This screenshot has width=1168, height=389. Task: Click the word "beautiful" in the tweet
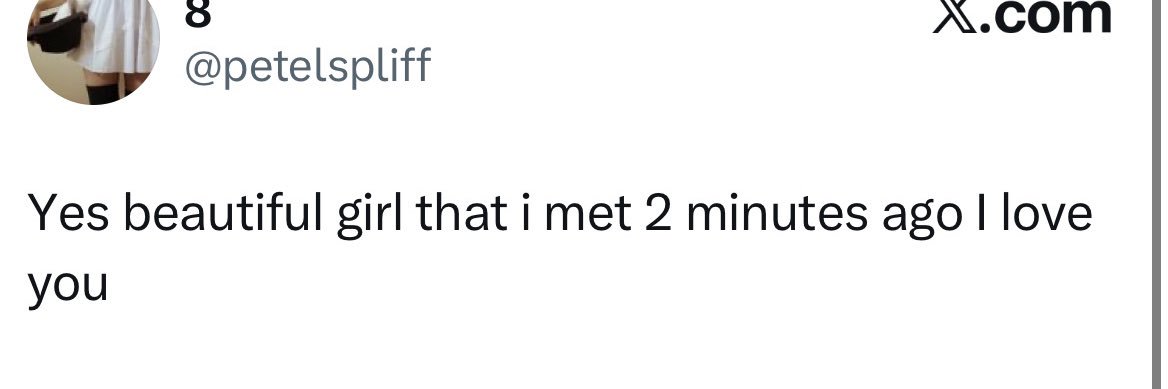click(223, 212)
